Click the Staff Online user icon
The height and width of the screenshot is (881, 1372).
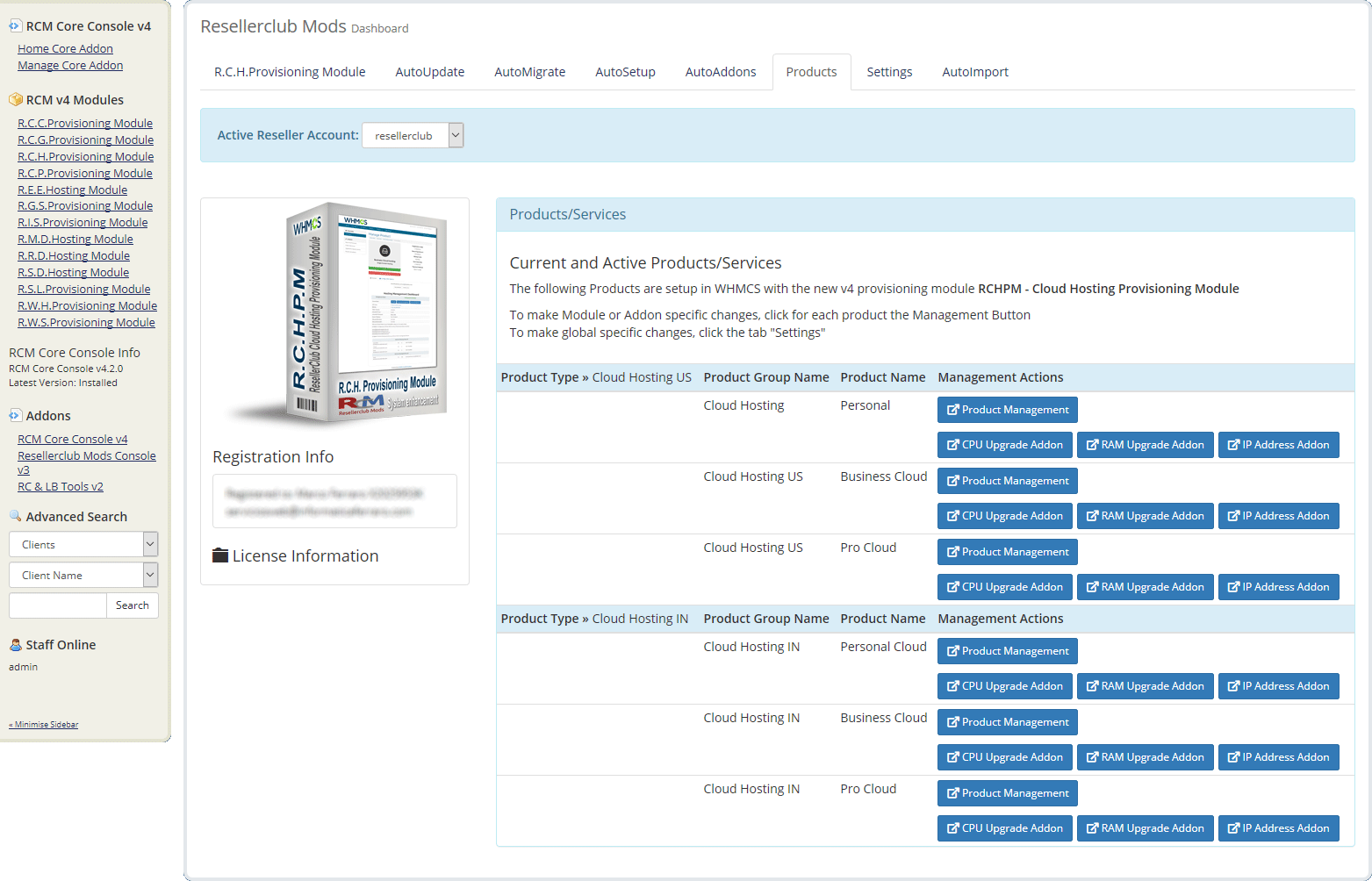[x=15, y=645]
